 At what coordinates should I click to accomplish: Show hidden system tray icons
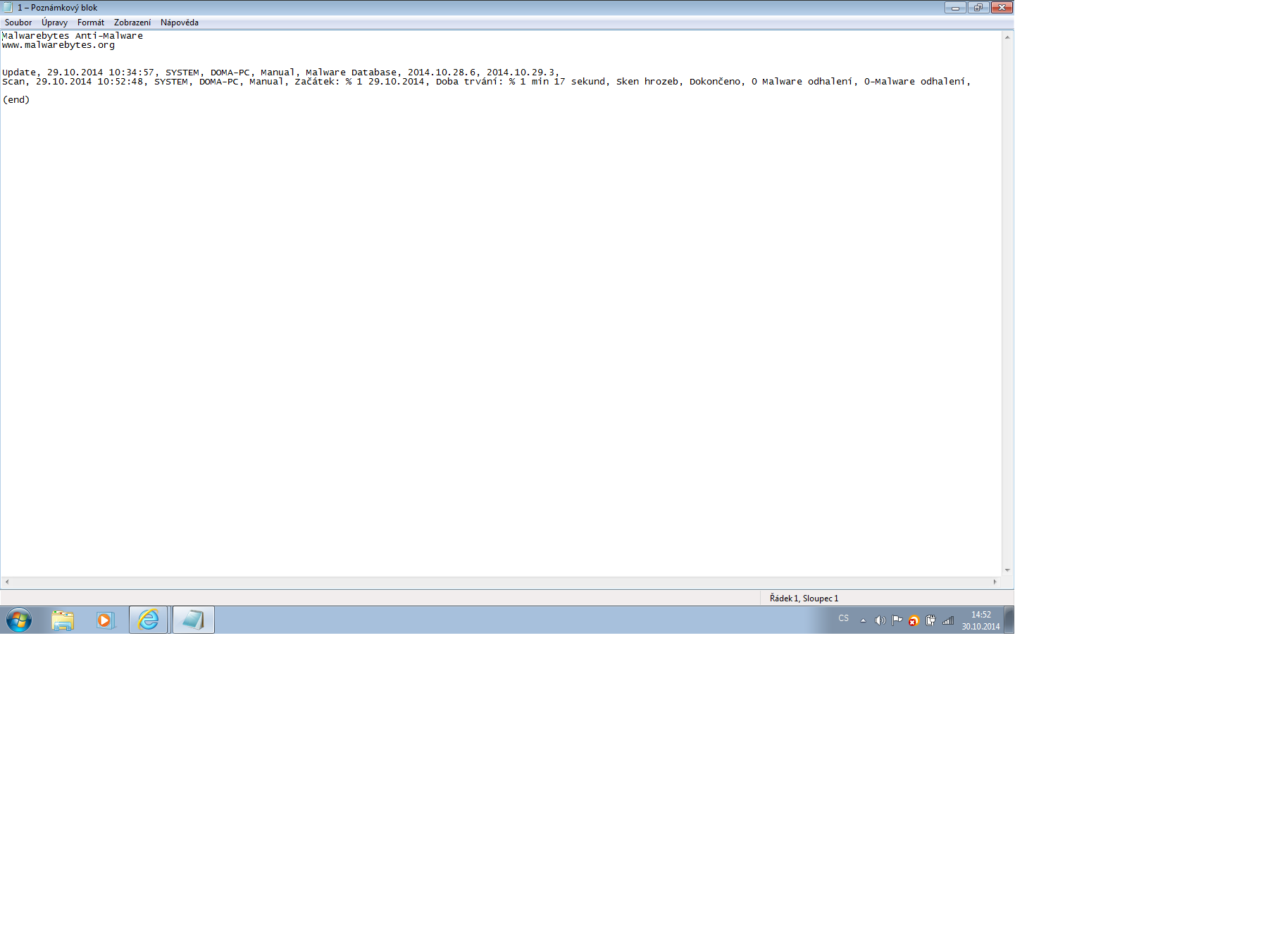click(x=863, y=620)
